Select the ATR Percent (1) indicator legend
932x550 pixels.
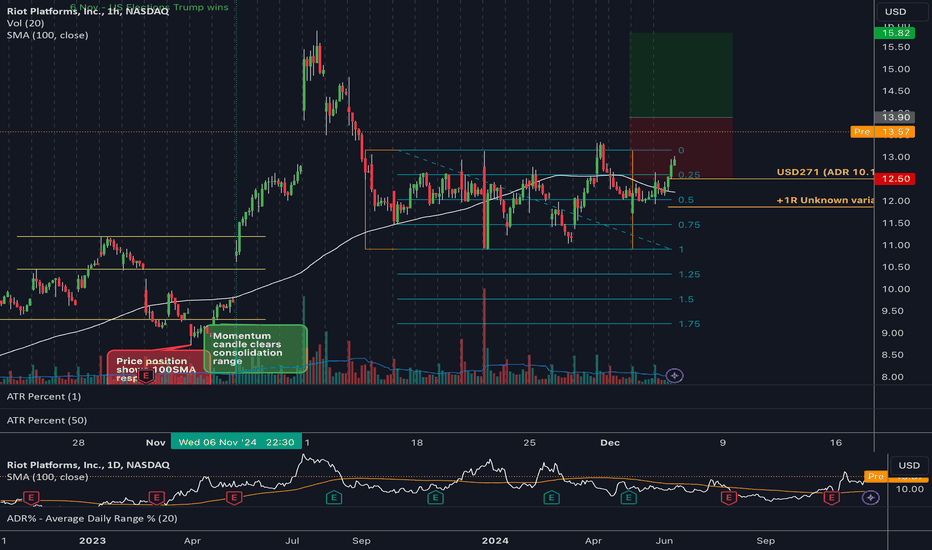tap(44, 397)
